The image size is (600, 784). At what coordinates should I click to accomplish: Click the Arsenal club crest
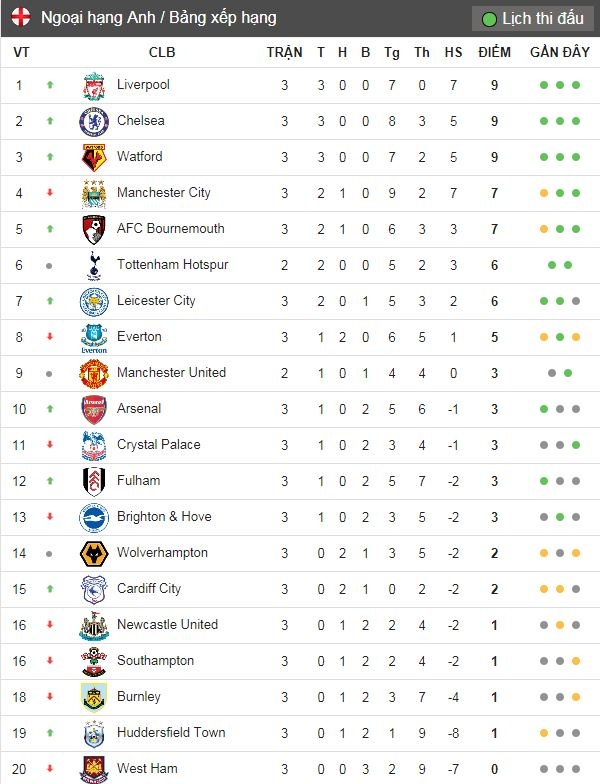pyautogui.click(x=94, y=410)
